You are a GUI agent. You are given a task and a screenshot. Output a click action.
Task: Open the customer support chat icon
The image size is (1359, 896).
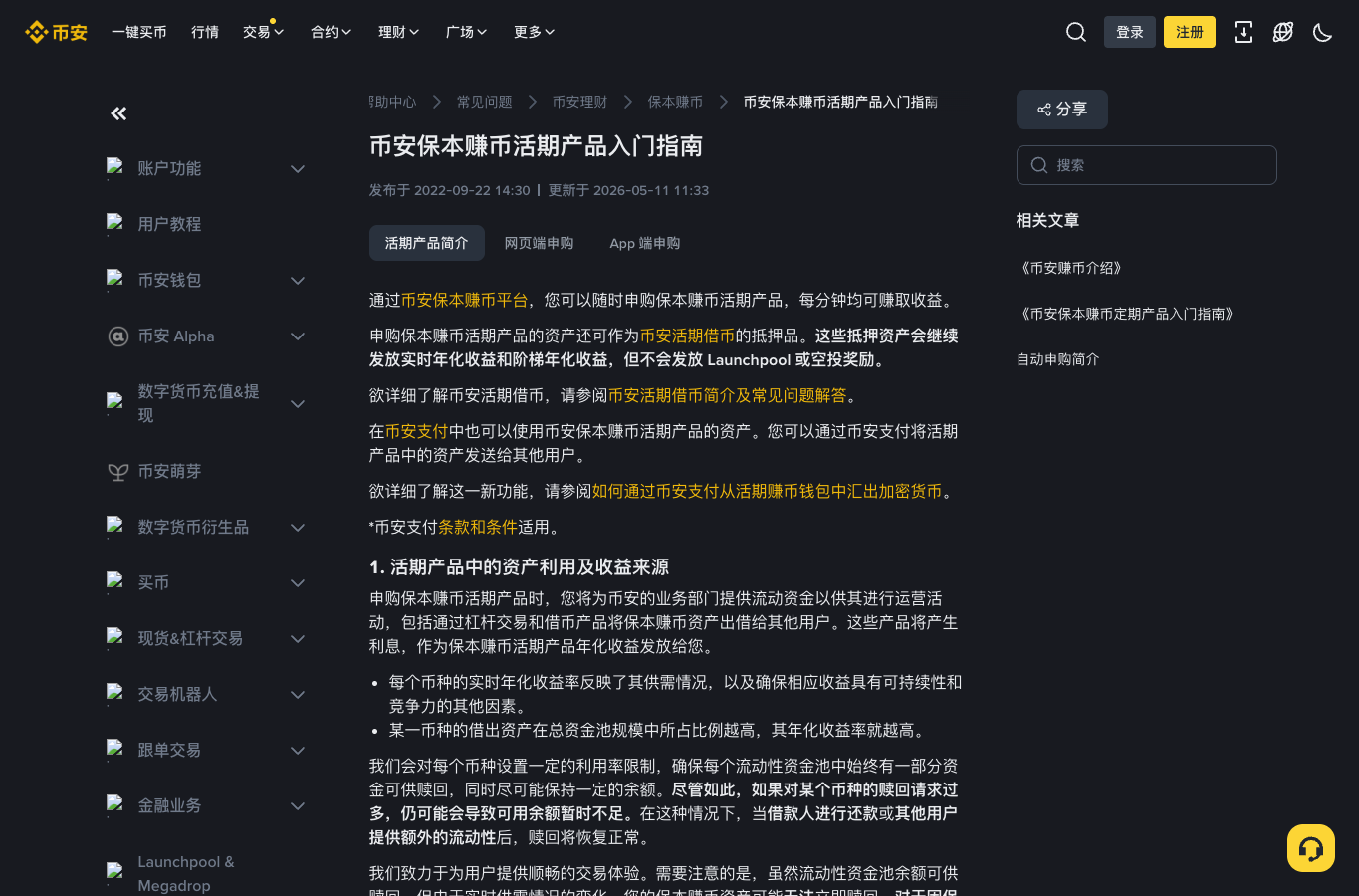pos(1311,848)
